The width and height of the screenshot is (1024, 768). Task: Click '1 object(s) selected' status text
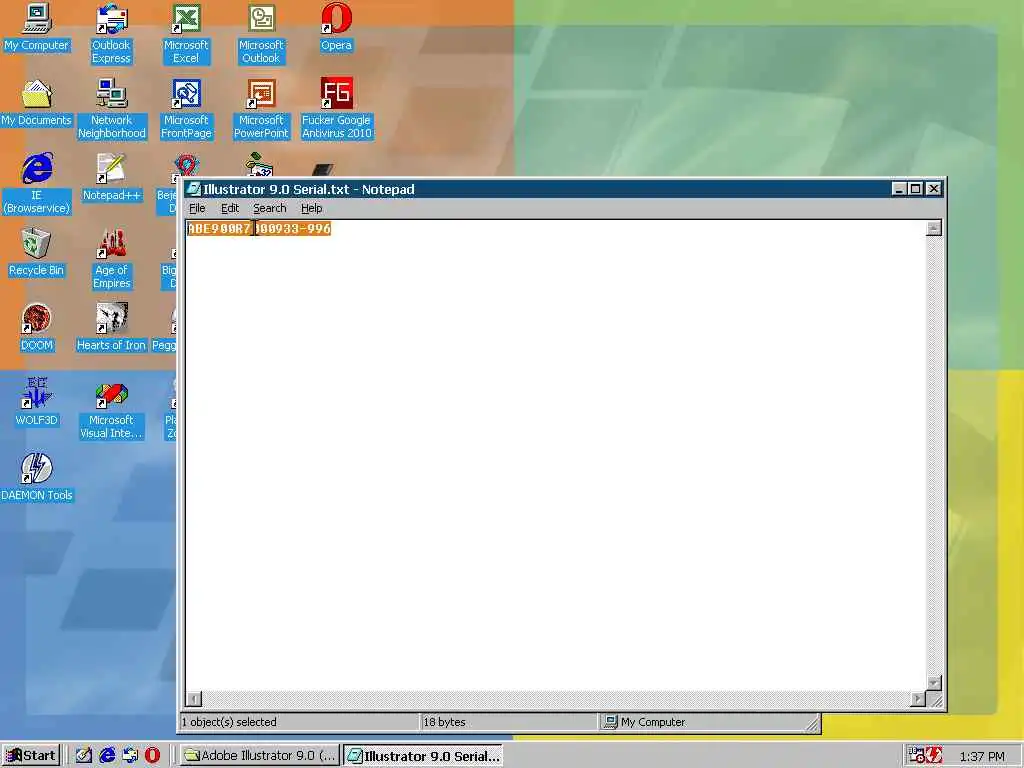tap(229, 722)
